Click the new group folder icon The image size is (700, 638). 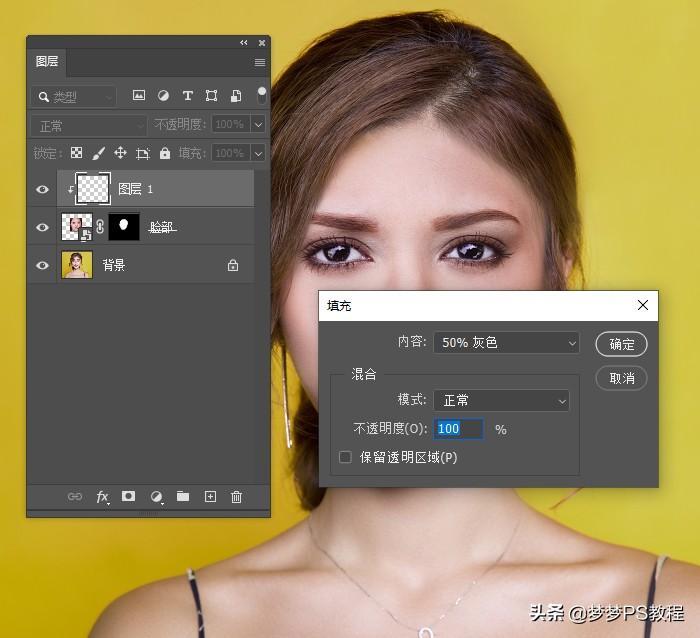point(183,496)
